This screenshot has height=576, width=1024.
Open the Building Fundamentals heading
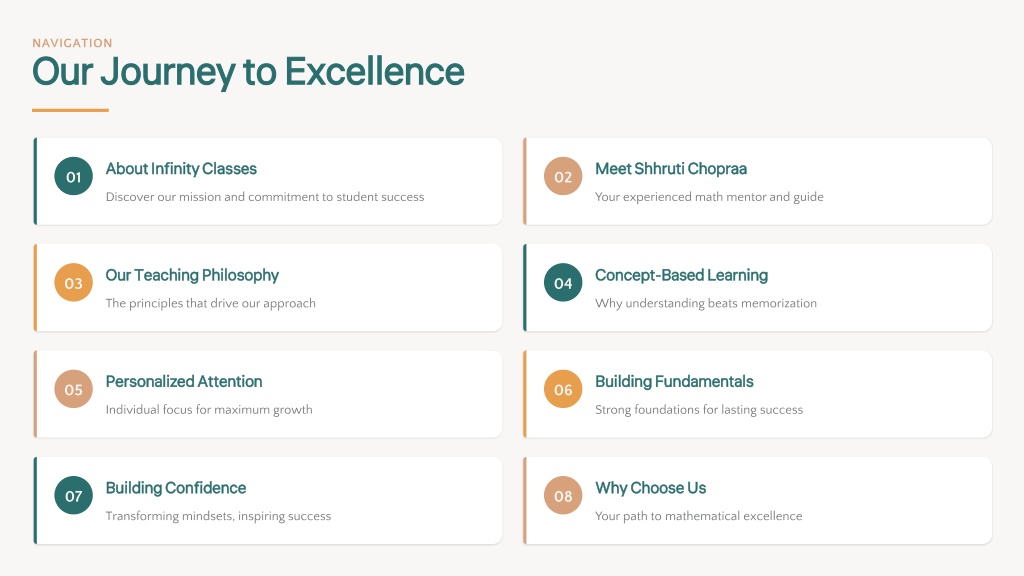click(x=674, y=381)
